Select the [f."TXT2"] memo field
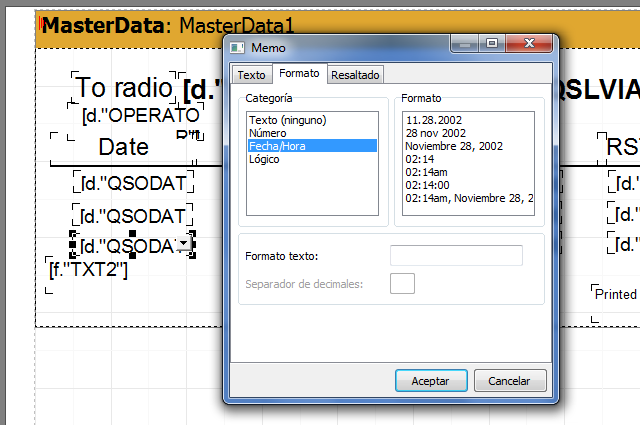This screenshot has width=640, height=426. [x=88, y=268]
